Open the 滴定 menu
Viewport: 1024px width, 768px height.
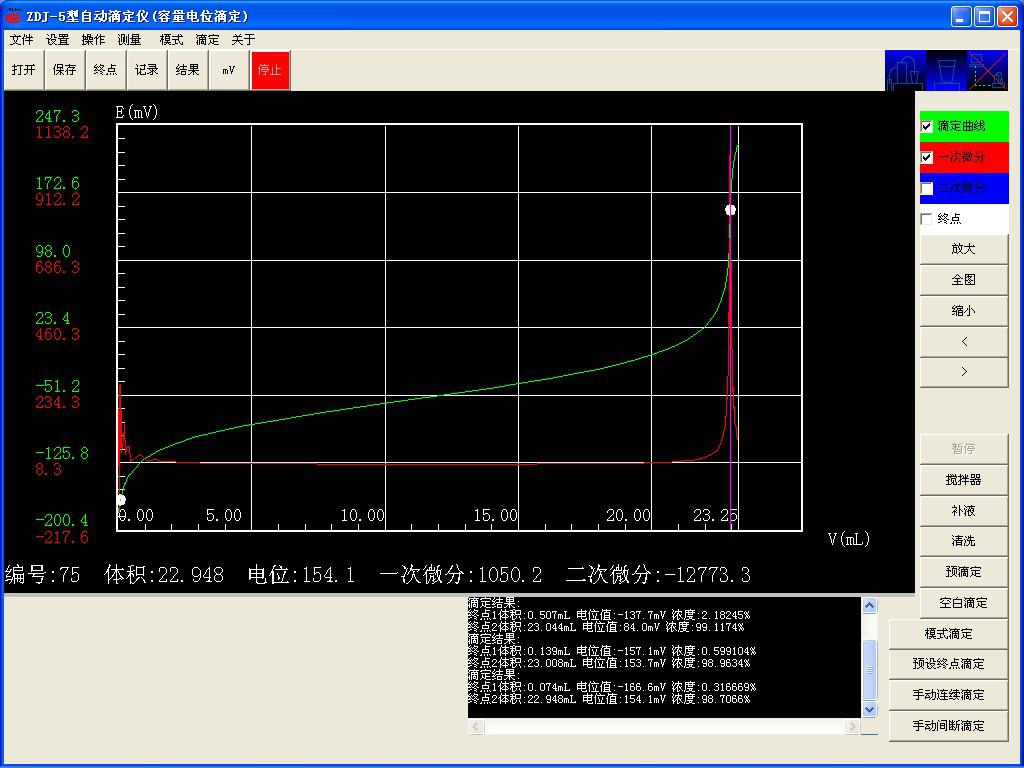point(207,40)
